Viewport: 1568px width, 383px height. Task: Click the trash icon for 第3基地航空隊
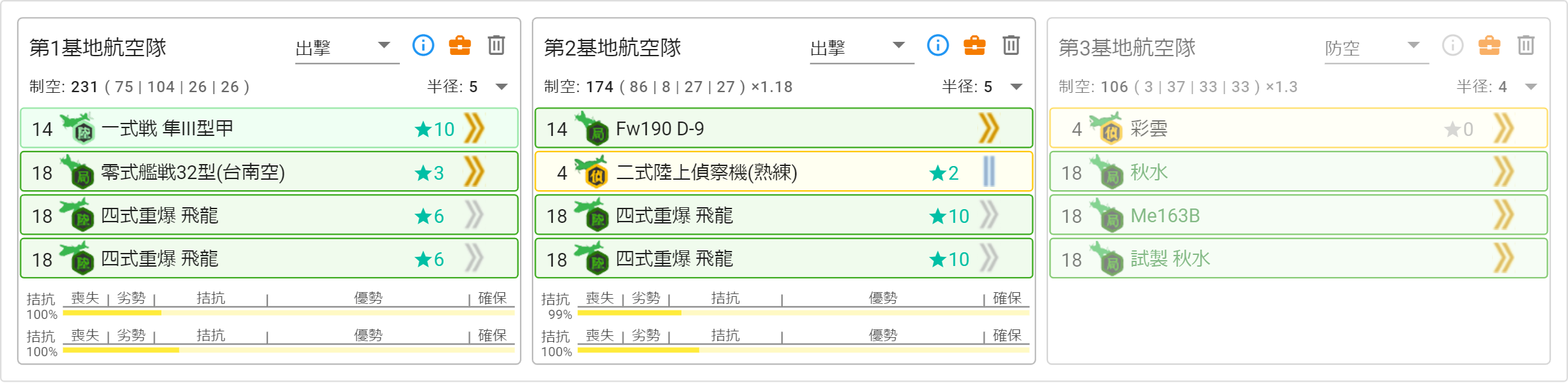tap(1526, 46)
